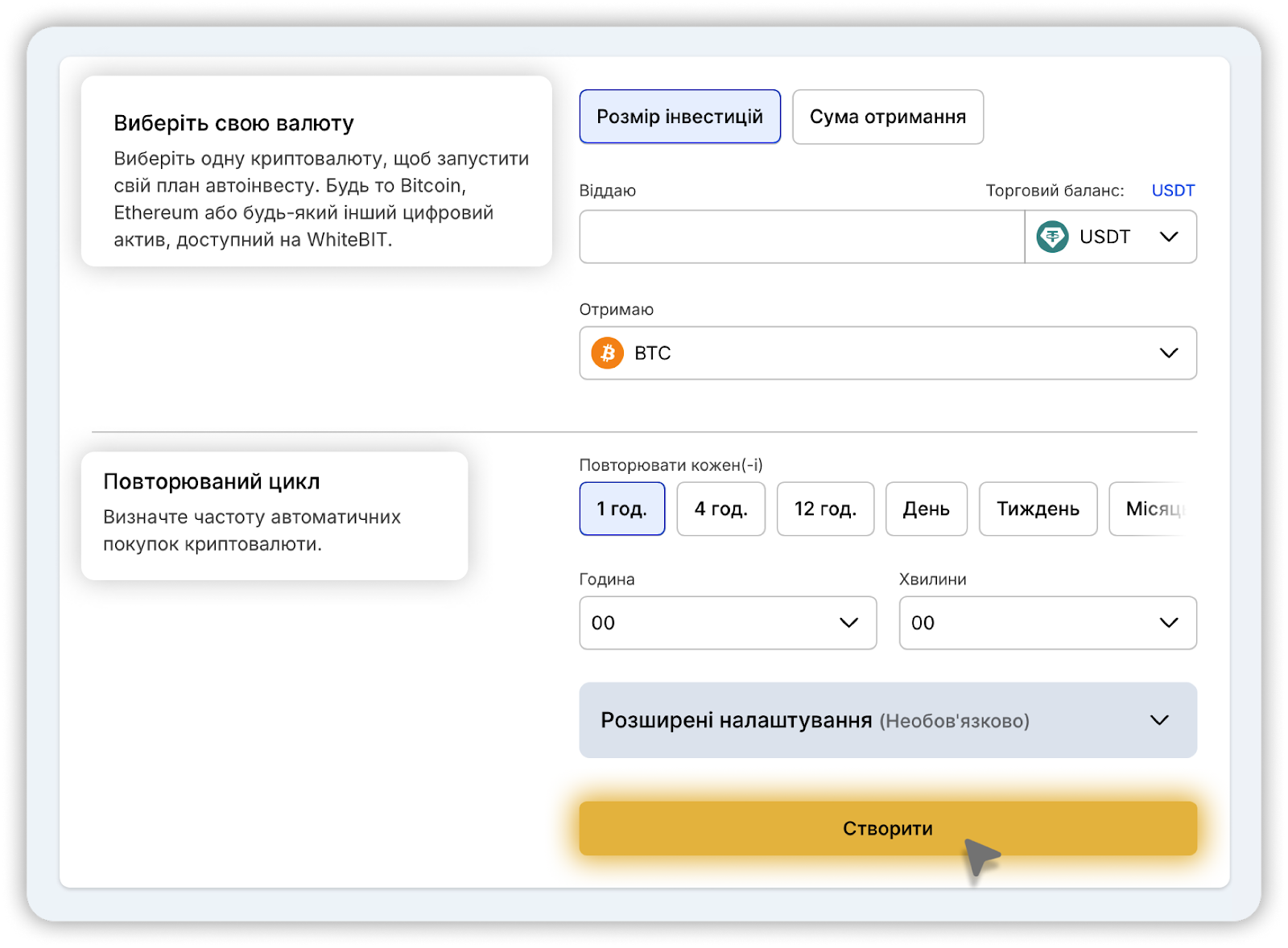Click the chevron beside USDT currency
The height and width of the screenshot is (948, 1288).
(1168, 237)
